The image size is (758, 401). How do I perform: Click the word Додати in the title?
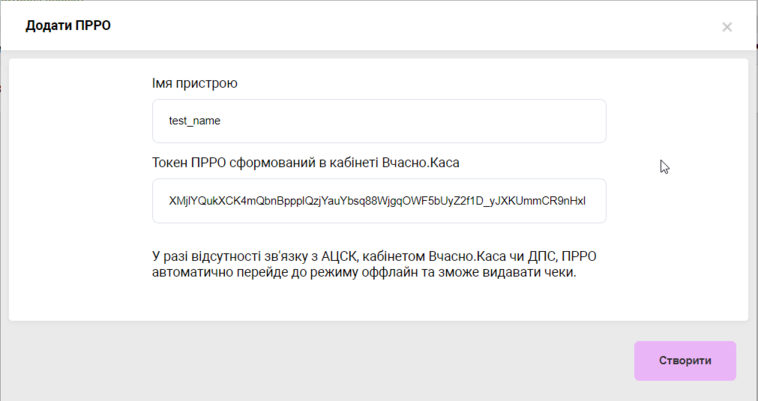point(49,25)
